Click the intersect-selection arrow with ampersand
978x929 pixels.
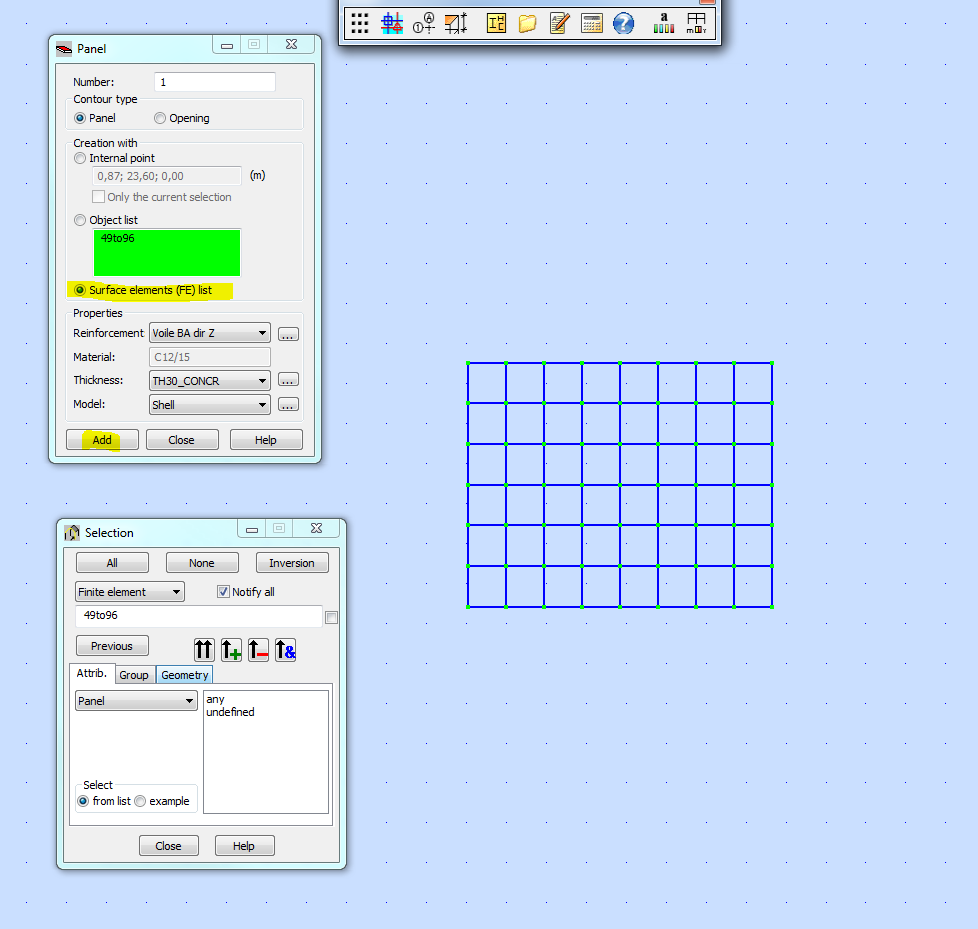coord(285,650)
